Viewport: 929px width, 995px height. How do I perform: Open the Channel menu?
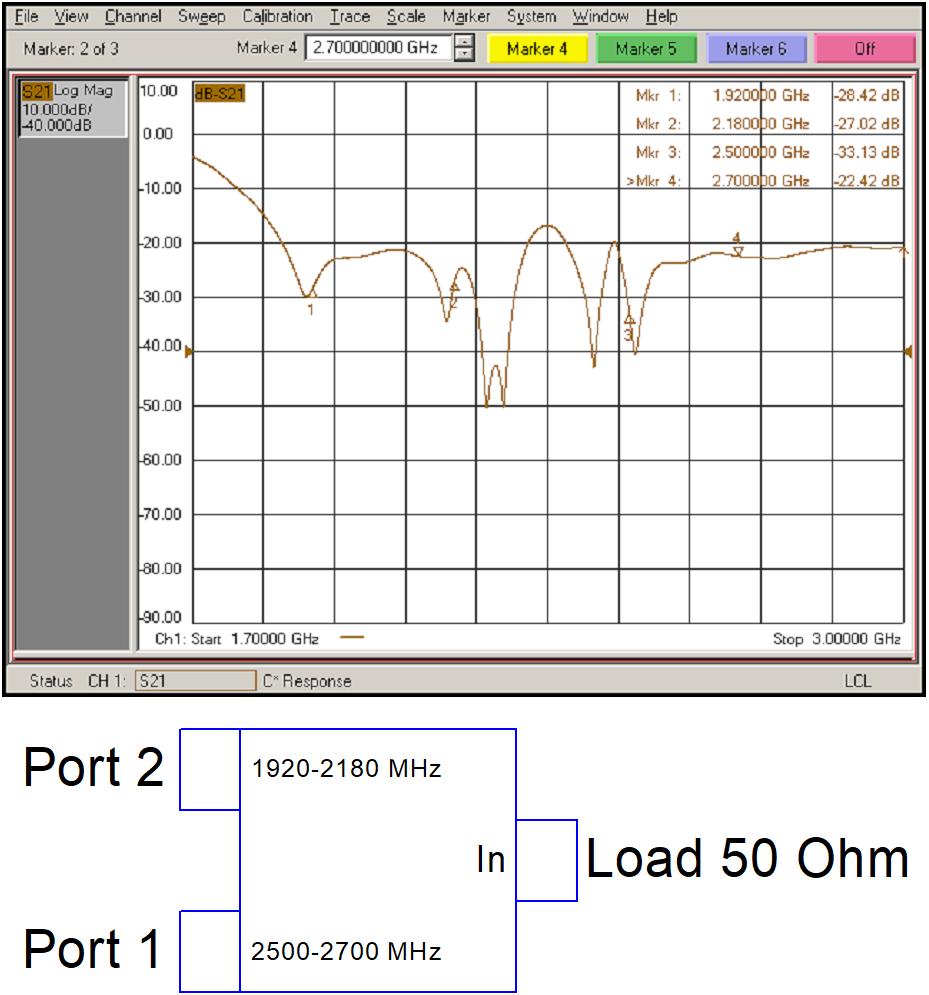(x=133, y=16)
